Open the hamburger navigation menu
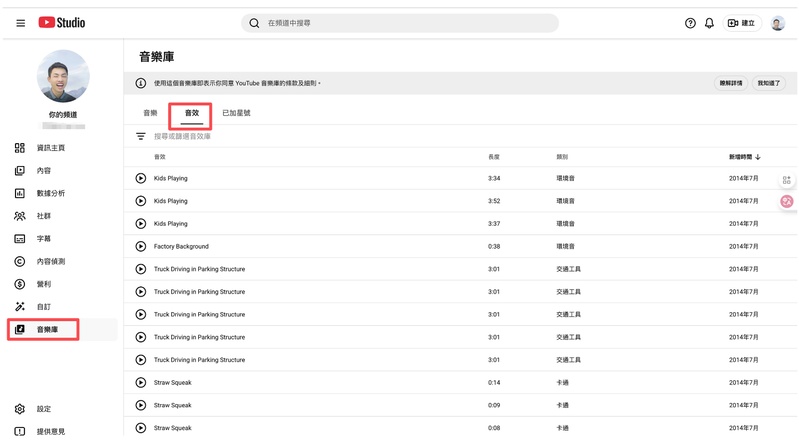 [20, 23]
